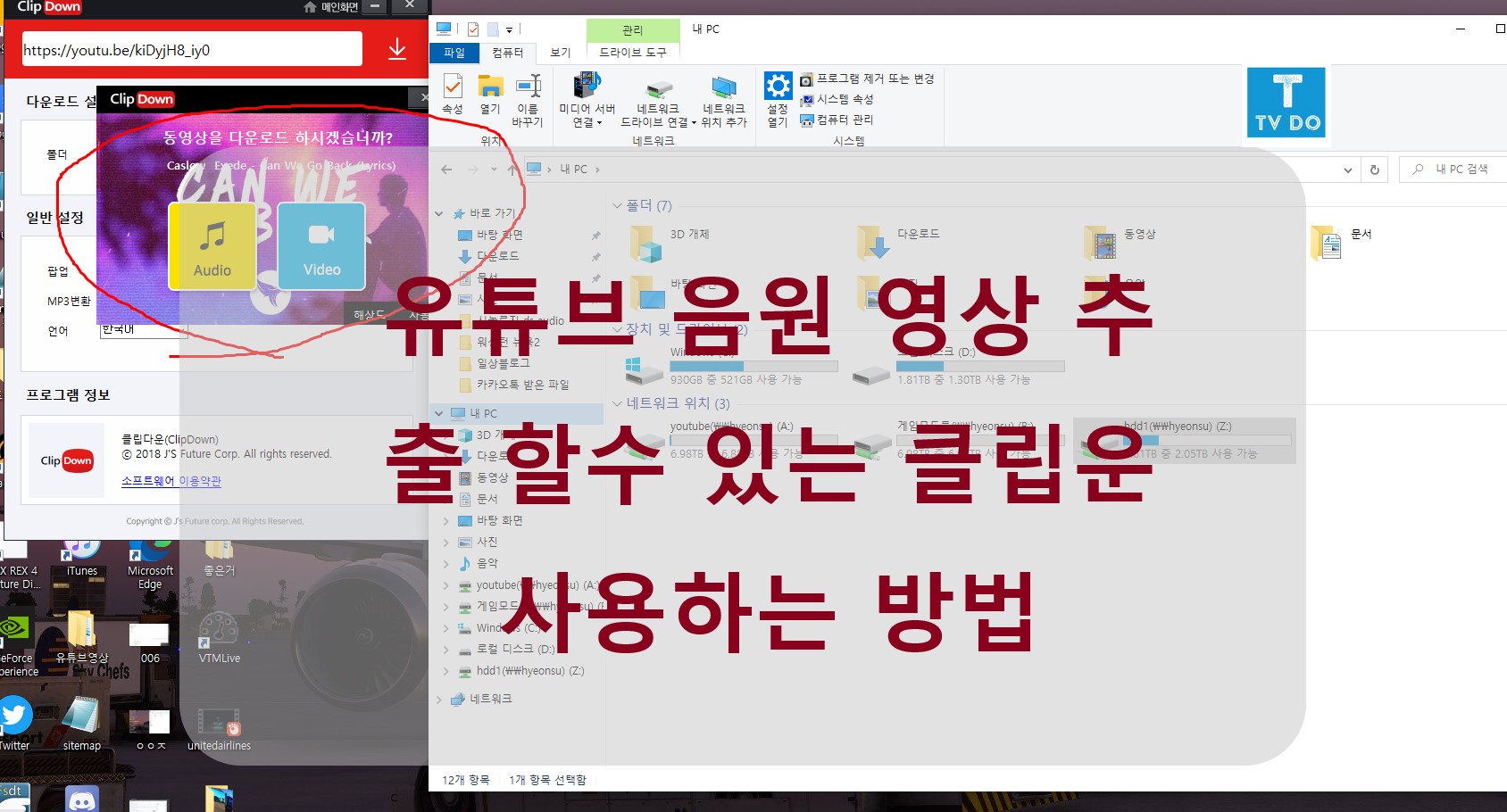Open 시스템 속성 in the ribbon
The height and width of the screenshot is (812, 1507).
837,99
